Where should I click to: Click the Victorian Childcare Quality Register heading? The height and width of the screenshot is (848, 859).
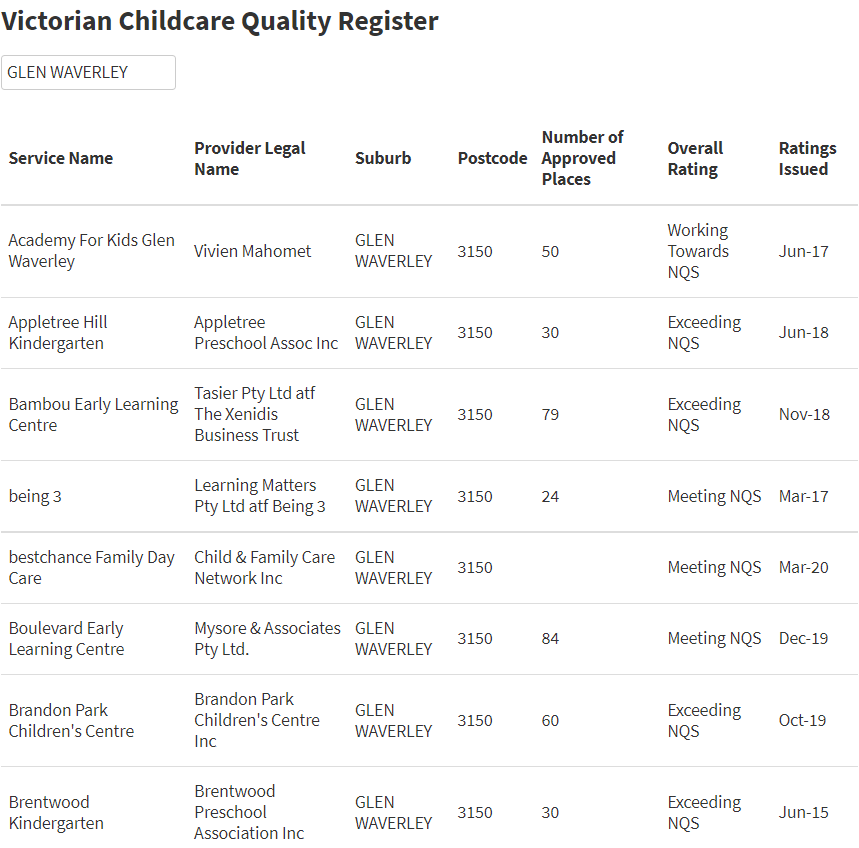point(220,22)
